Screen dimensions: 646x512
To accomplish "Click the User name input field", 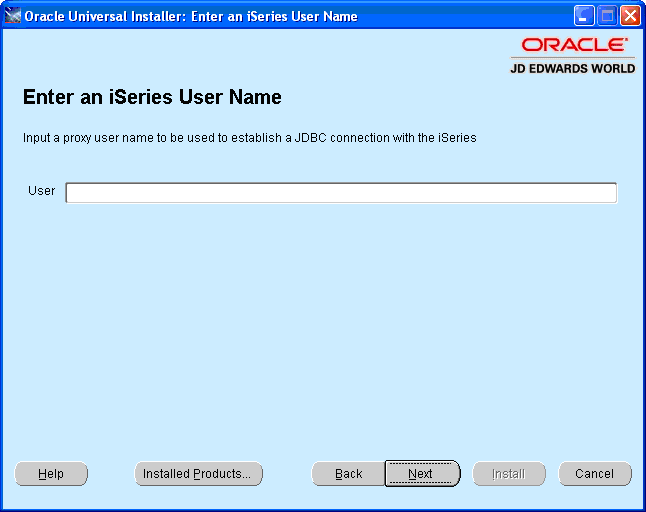I will (x=341, y=193).
